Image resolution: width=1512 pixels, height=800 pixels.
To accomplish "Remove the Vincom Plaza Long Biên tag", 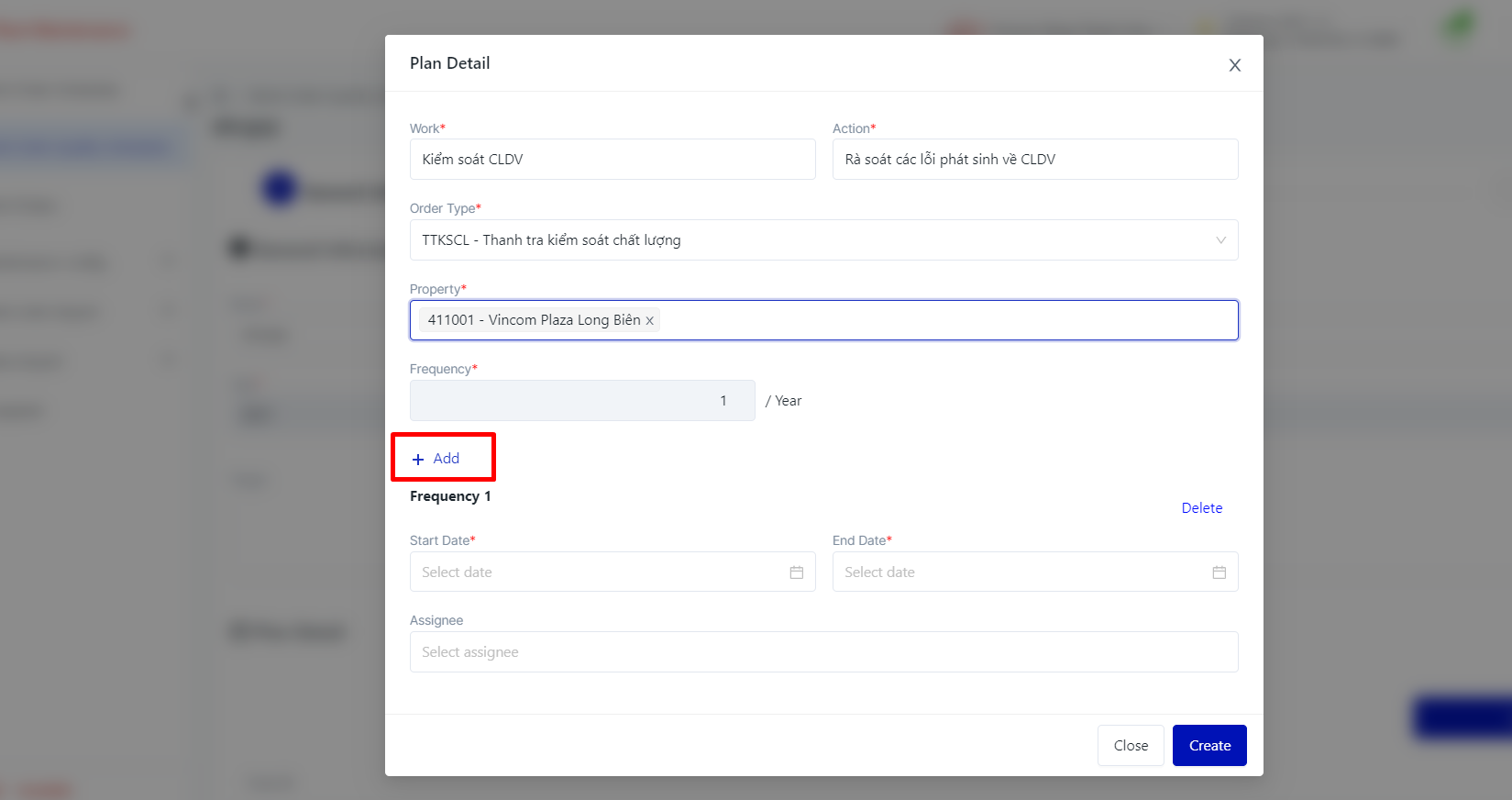I will tap(649, 320).
